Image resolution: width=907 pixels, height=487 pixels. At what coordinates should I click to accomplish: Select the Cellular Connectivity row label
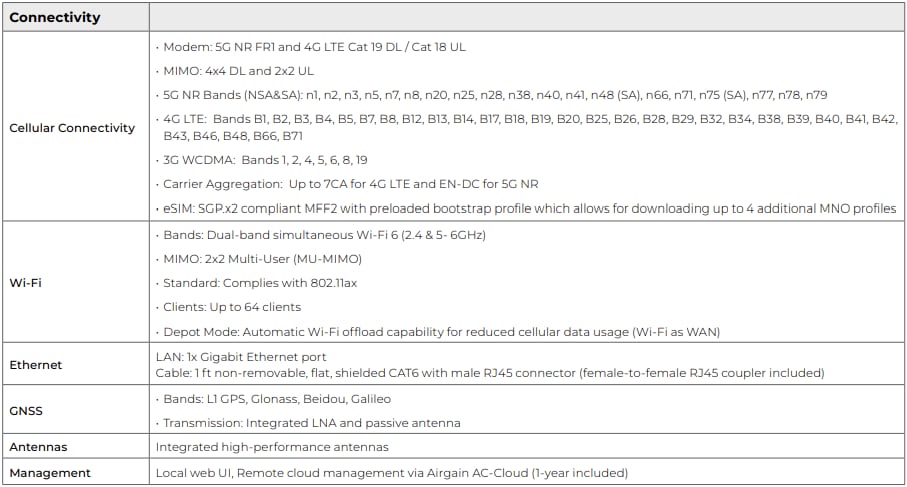tap(72, 128)
